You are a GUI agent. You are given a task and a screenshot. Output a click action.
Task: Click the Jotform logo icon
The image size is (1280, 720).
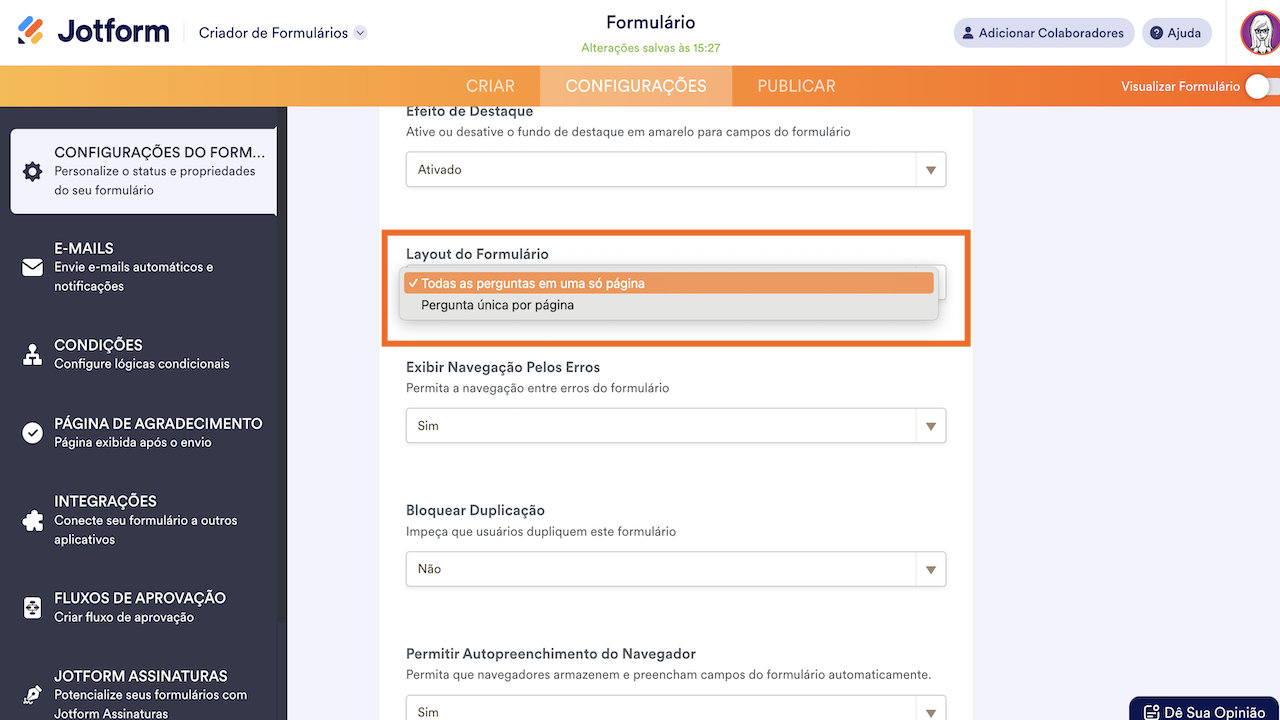pos(31,32)
